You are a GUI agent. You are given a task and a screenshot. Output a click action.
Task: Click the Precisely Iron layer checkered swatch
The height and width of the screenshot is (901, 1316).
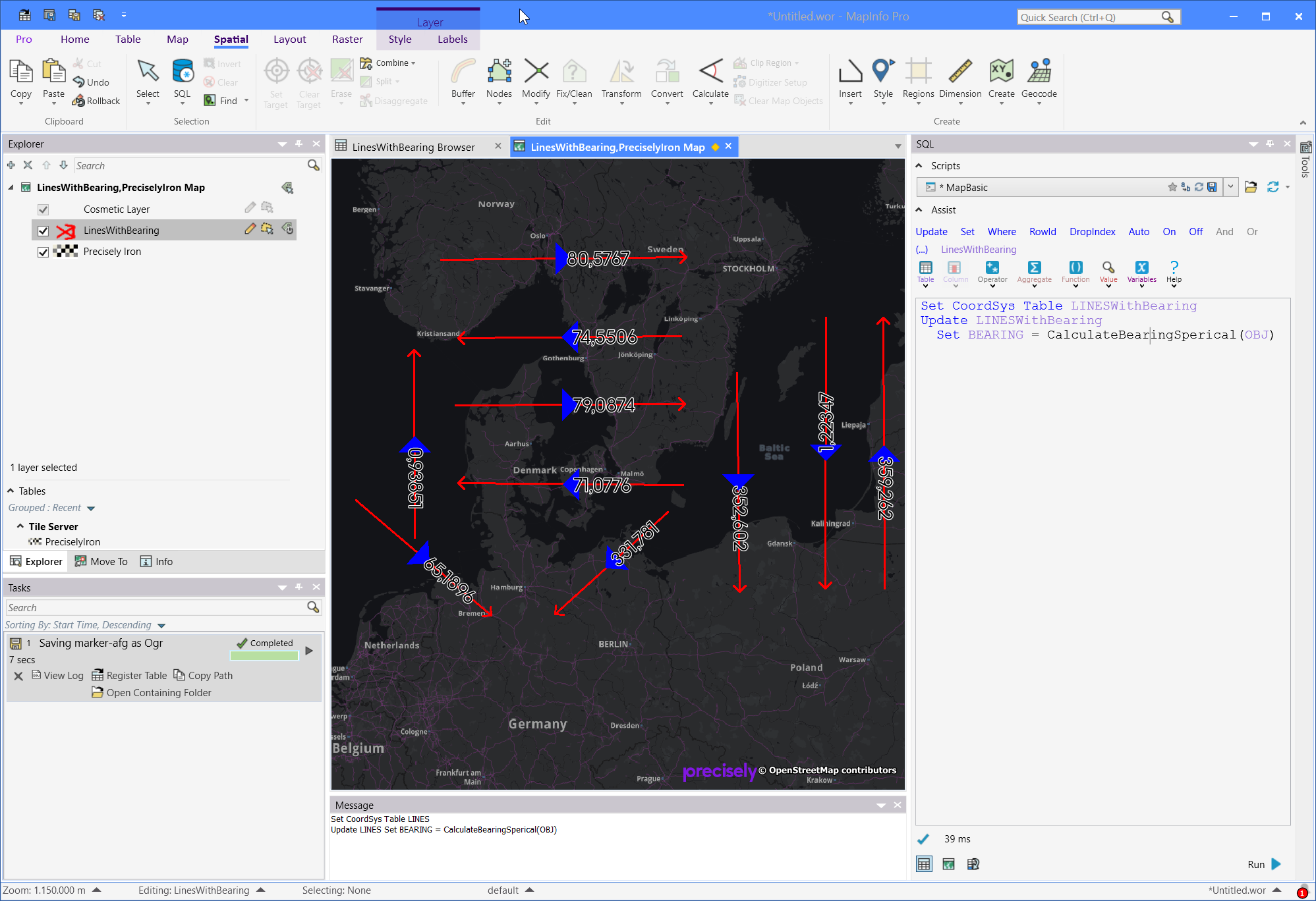[65, 251]
